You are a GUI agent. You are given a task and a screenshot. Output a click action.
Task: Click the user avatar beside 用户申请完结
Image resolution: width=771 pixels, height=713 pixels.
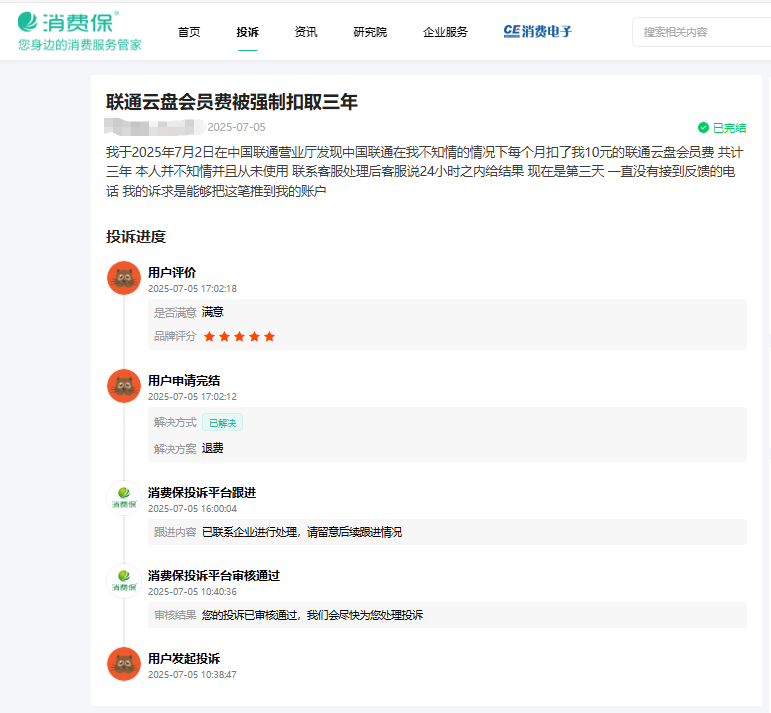point(124,386)
